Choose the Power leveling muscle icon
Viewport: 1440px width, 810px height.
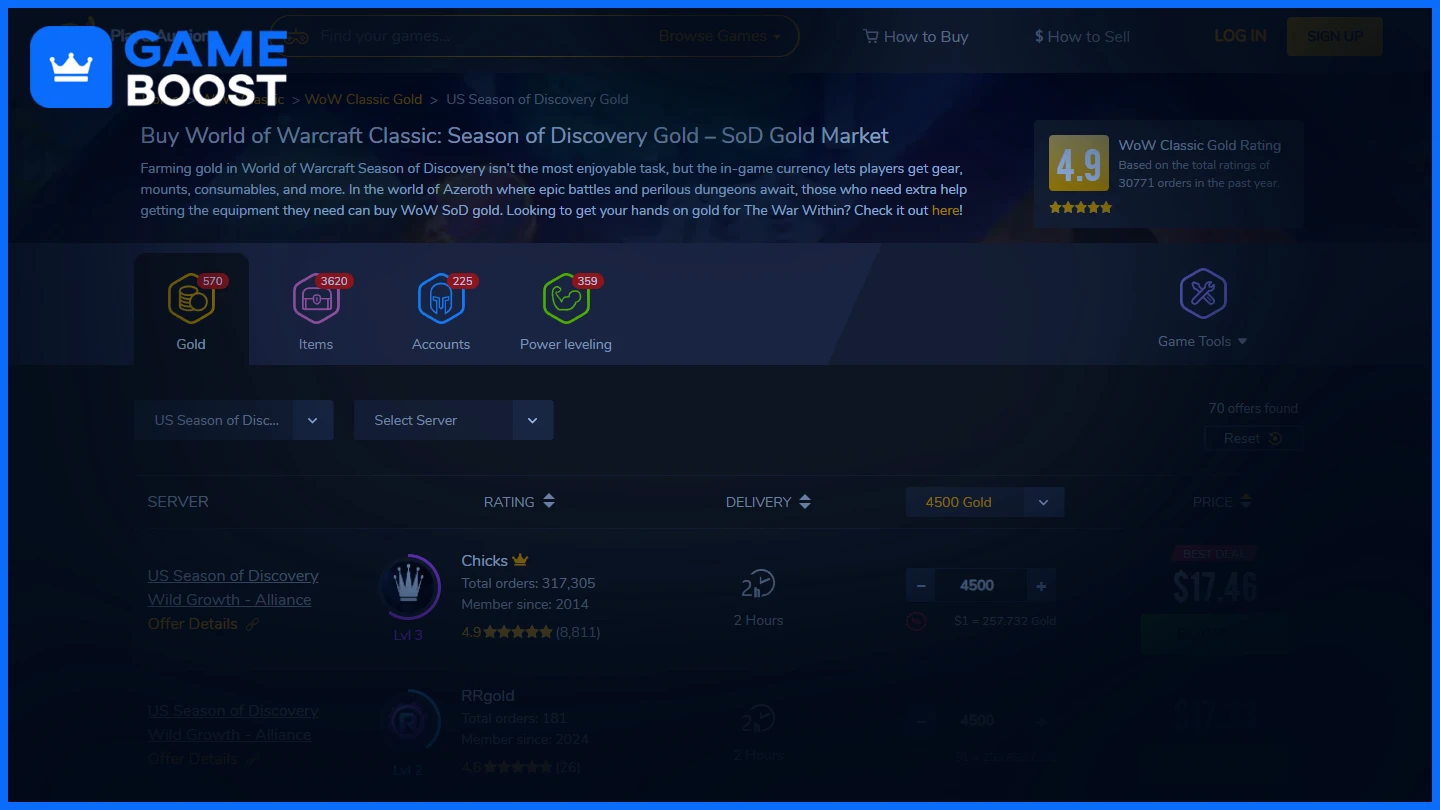coord(566,299)
